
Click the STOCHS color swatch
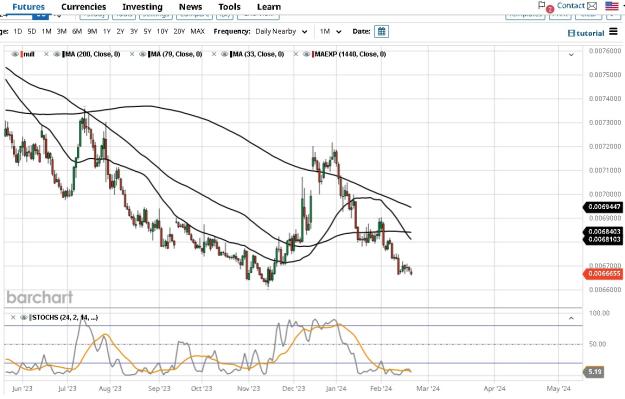click(x=30, y=318)
